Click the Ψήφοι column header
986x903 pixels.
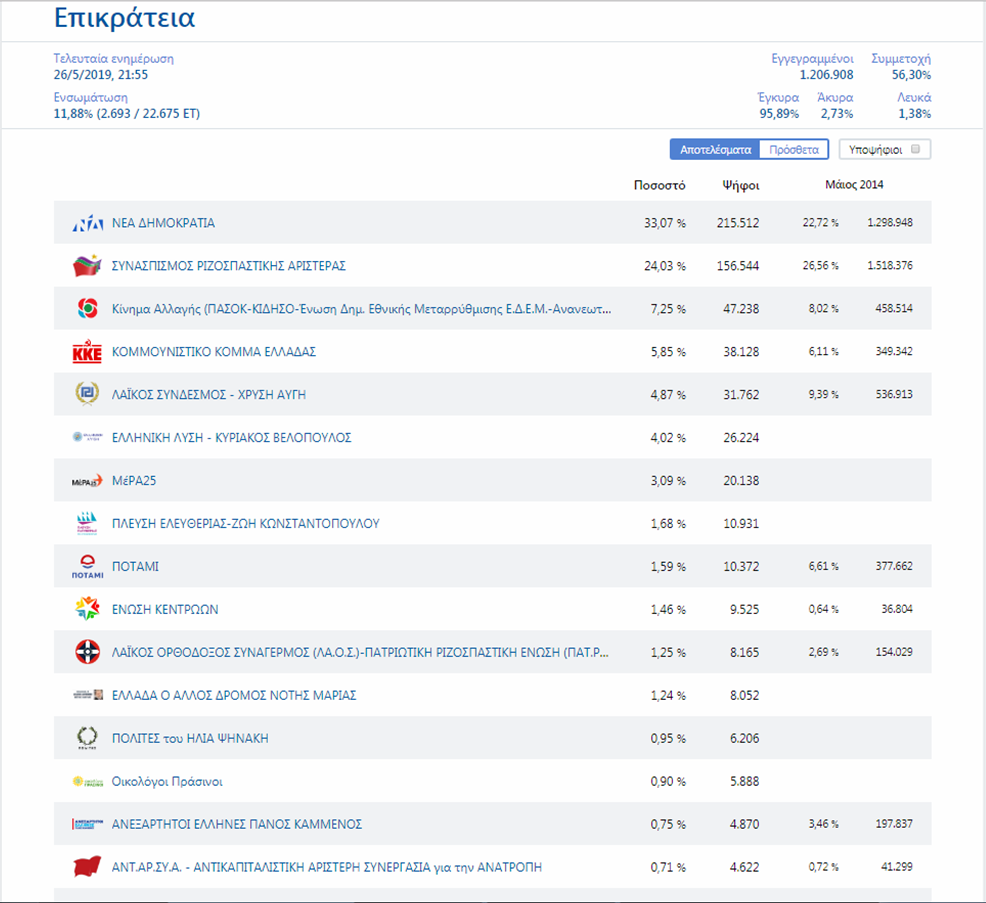pos(741,186)
